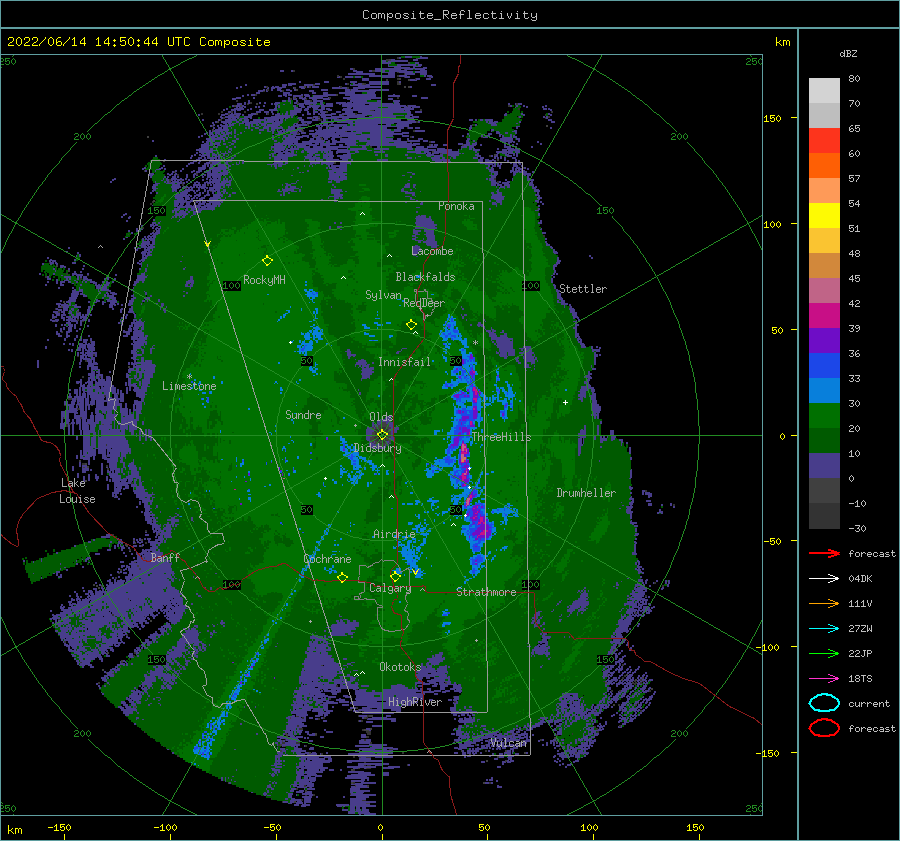Click the Sylvan label on map
Viewport: 900px width, 841px height.
tap(383, 295)
